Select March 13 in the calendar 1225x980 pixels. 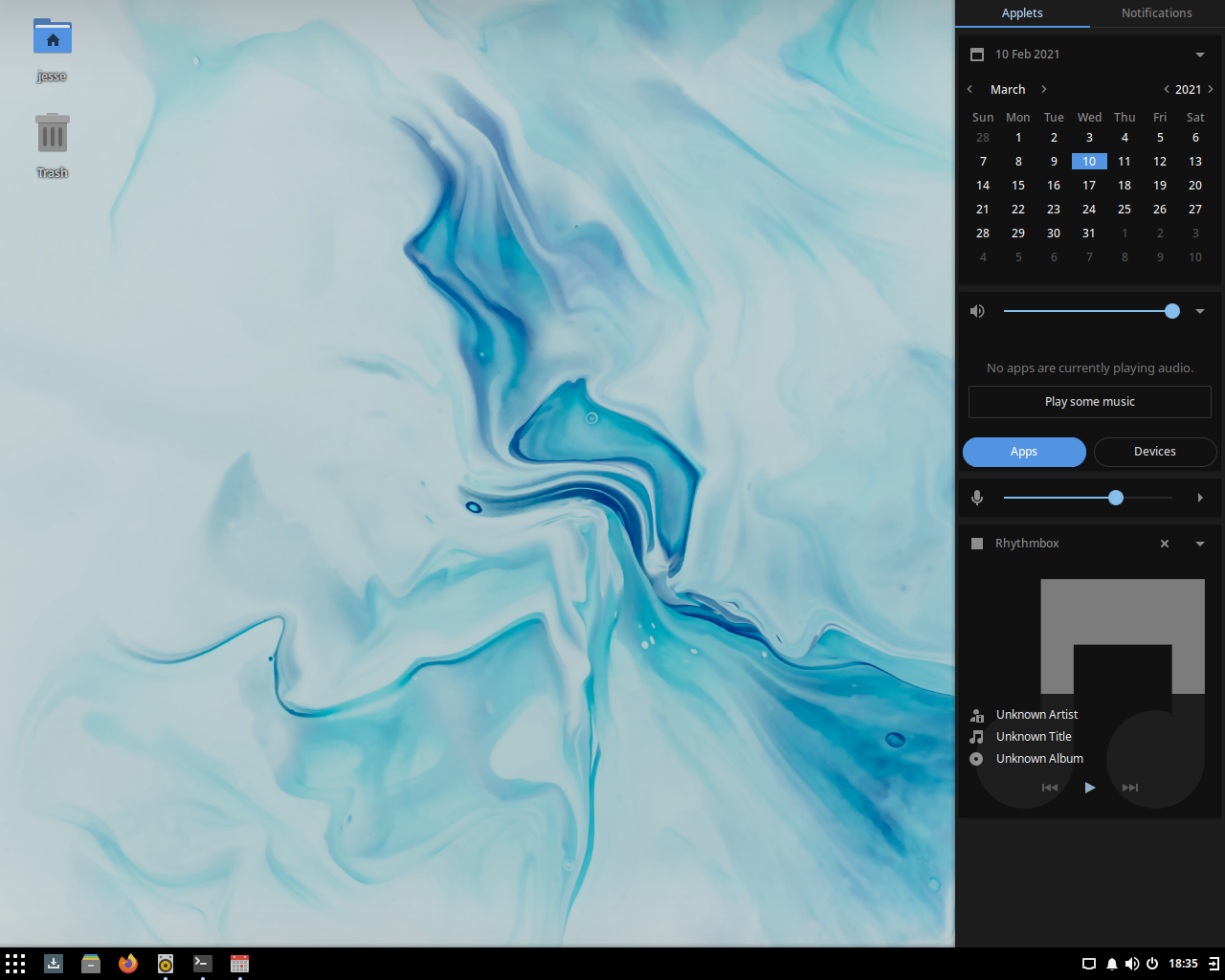tap(1195, 162)
